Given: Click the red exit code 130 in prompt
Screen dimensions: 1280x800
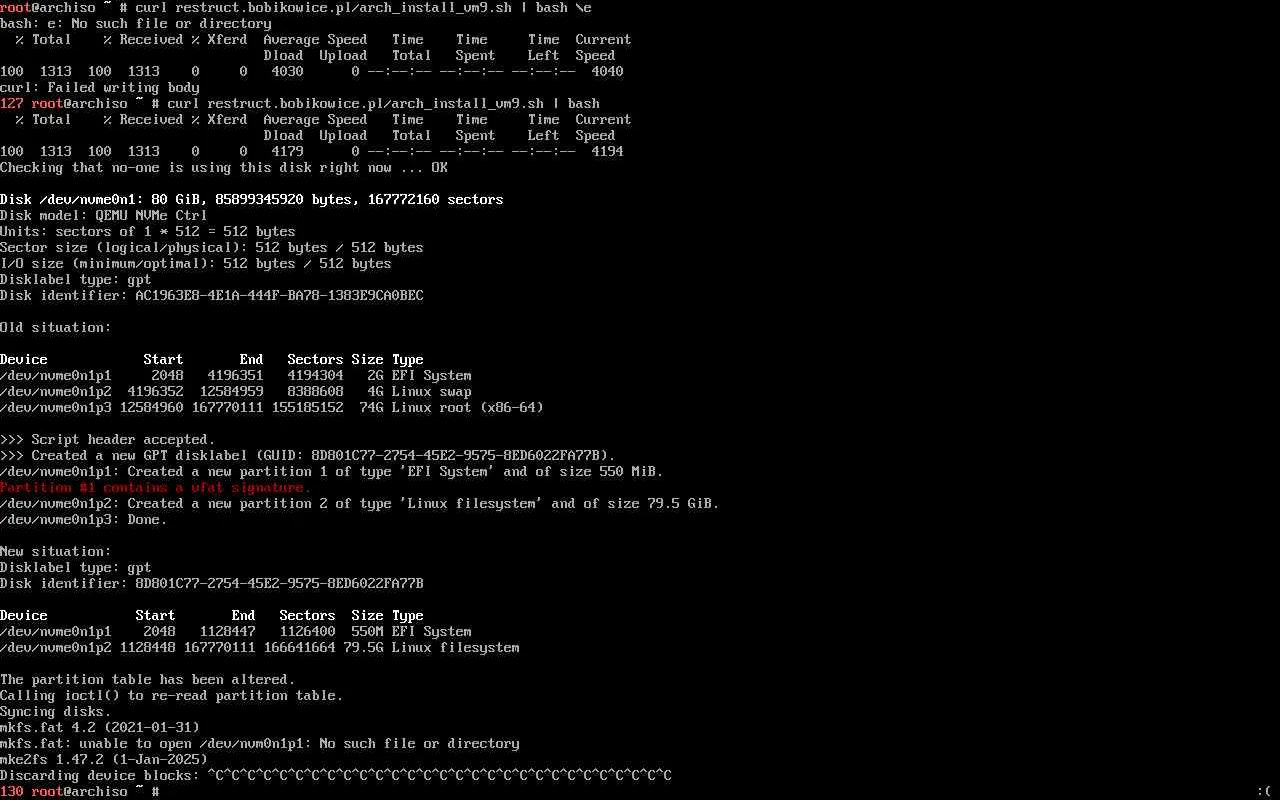Looking at the screenshot, I should coord(12,791).
